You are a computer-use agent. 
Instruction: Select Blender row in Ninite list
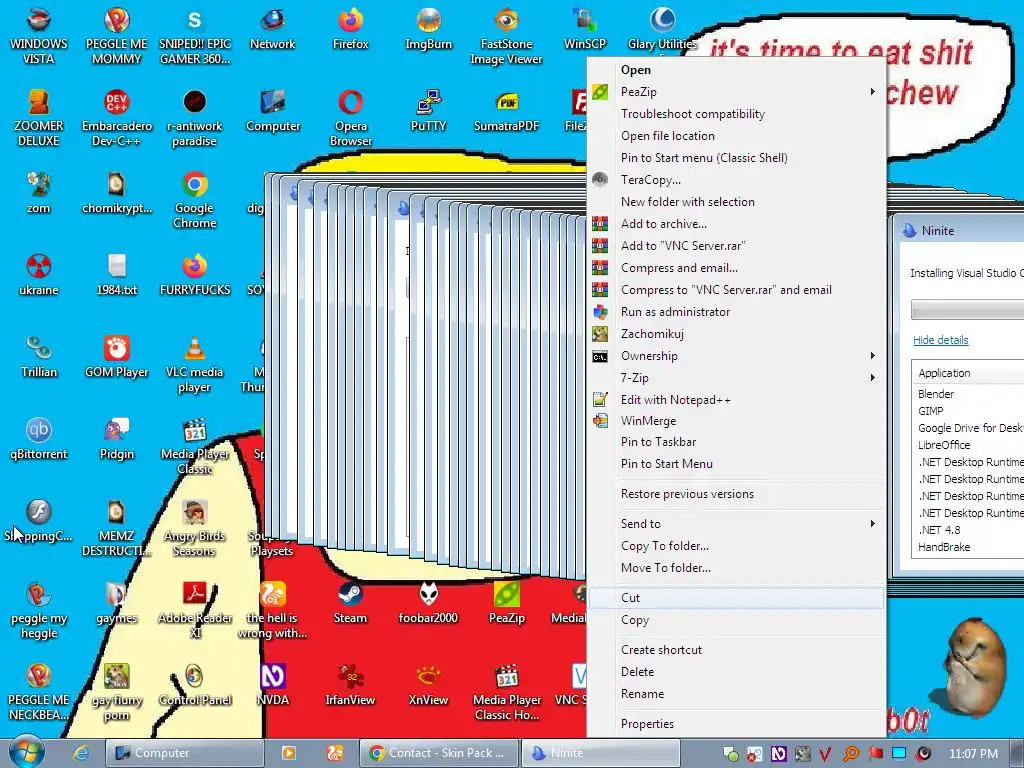click(x=968, y=394)
